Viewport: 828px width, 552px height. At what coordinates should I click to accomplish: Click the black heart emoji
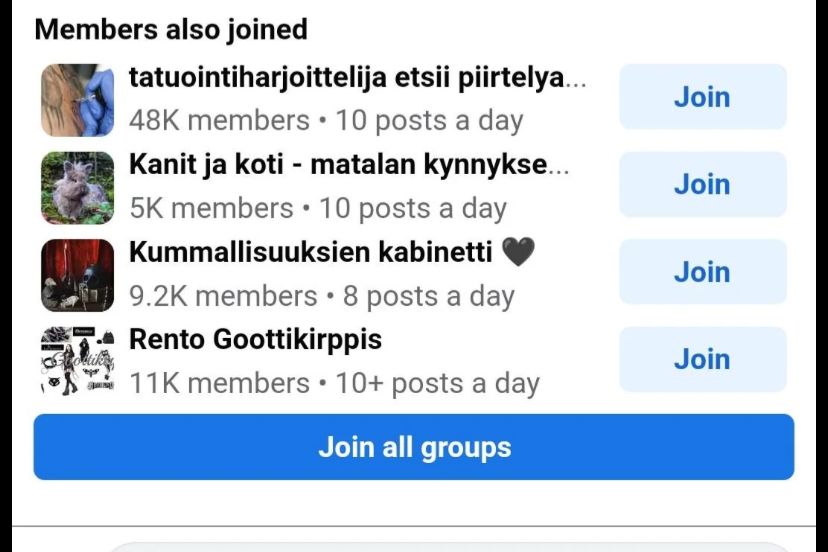pyautogui.click(x=517, y=252)
